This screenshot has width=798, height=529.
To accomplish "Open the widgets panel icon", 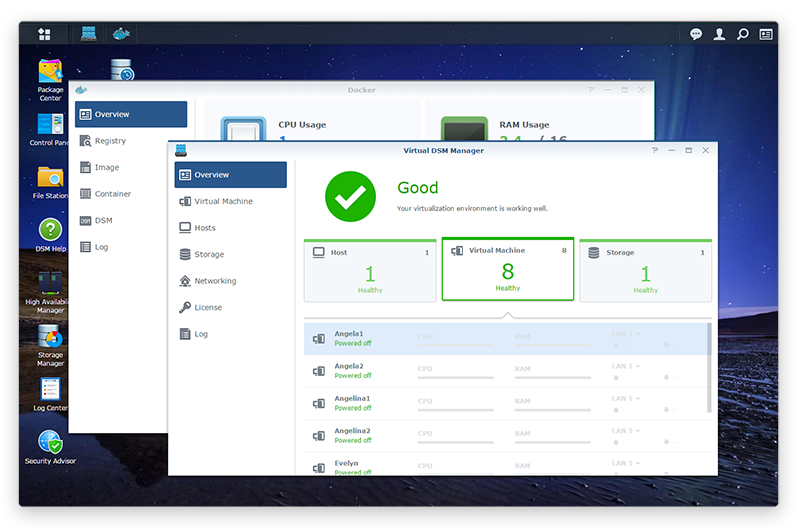I will click(x=766, y=34).
